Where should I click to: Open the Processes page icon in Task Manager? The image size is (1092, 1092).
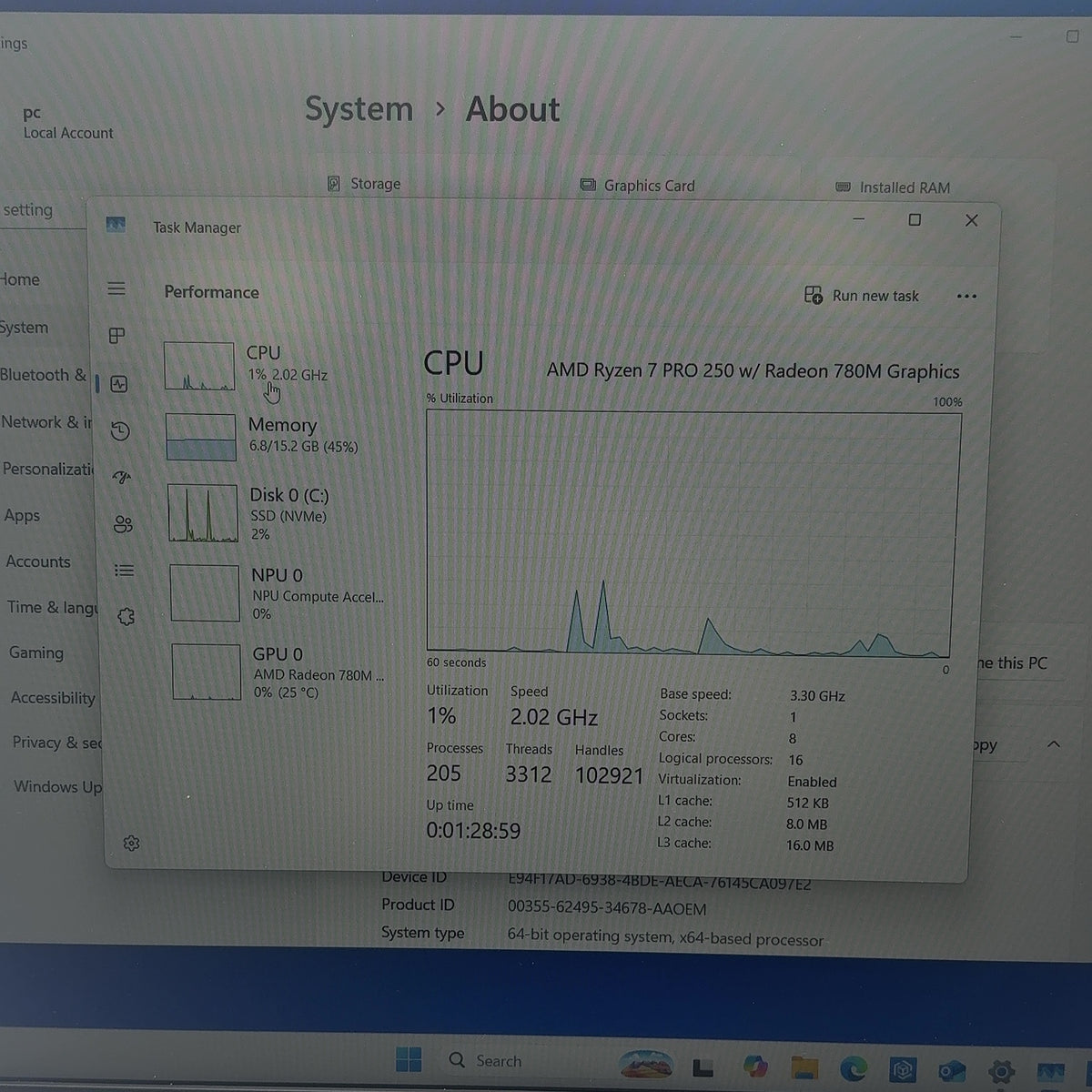click(x=116, y=336)
